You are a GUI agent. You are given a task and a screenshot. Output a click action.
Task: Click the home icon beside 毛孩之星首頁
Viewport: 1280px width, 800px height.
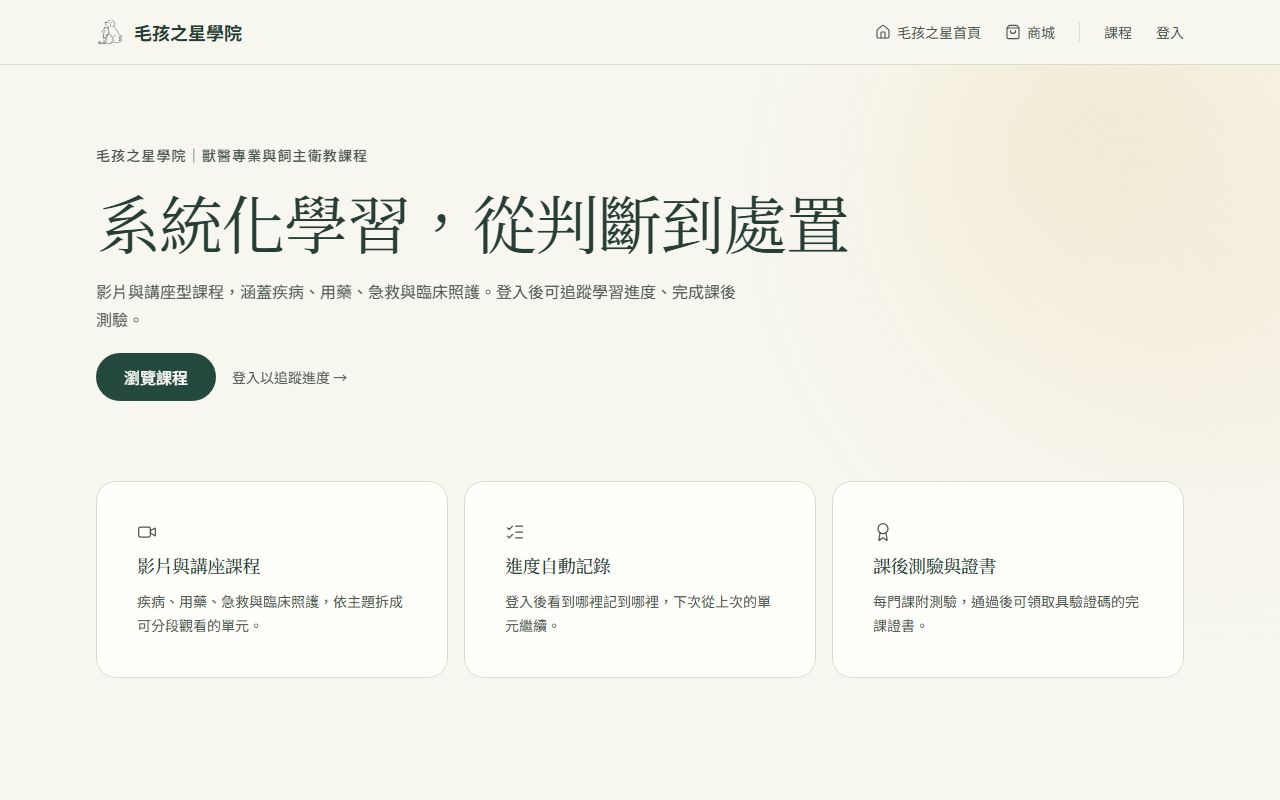[x=883, y=32]
